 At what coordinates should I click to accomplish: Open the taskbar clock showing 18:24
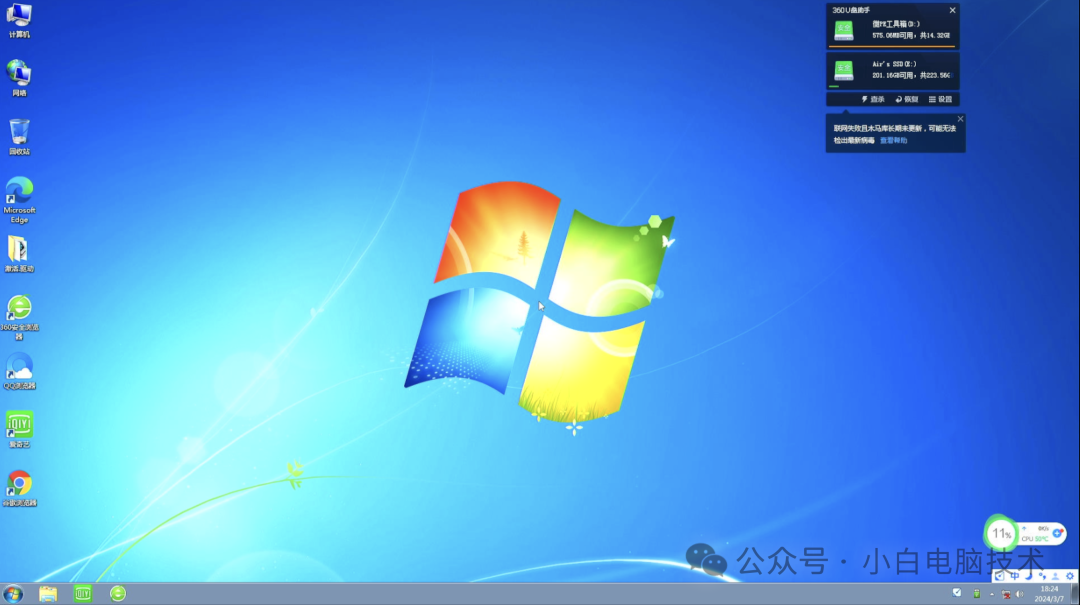click(x=1049, y=594)
